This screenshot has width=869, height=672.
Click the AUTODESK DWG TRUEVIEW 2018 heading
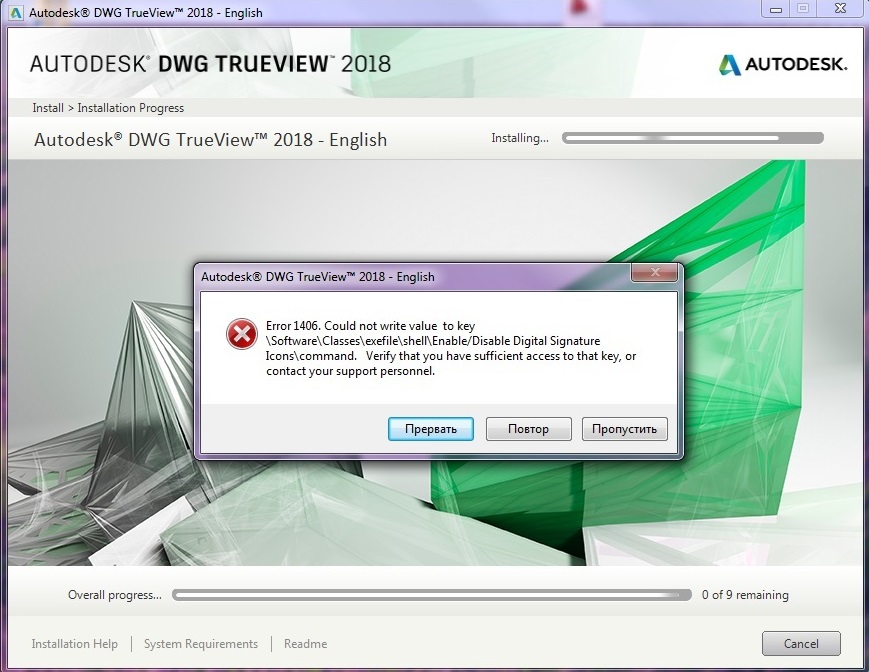pos(211,64)
